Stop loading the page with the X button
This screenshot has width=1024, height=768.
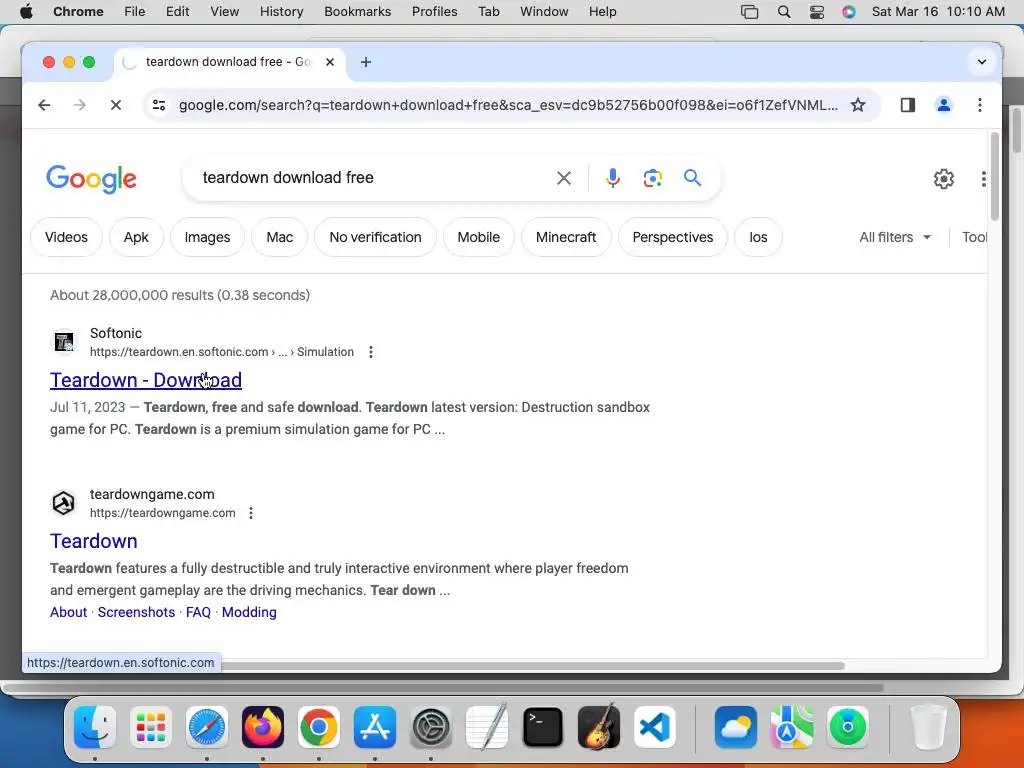(116, 105)
